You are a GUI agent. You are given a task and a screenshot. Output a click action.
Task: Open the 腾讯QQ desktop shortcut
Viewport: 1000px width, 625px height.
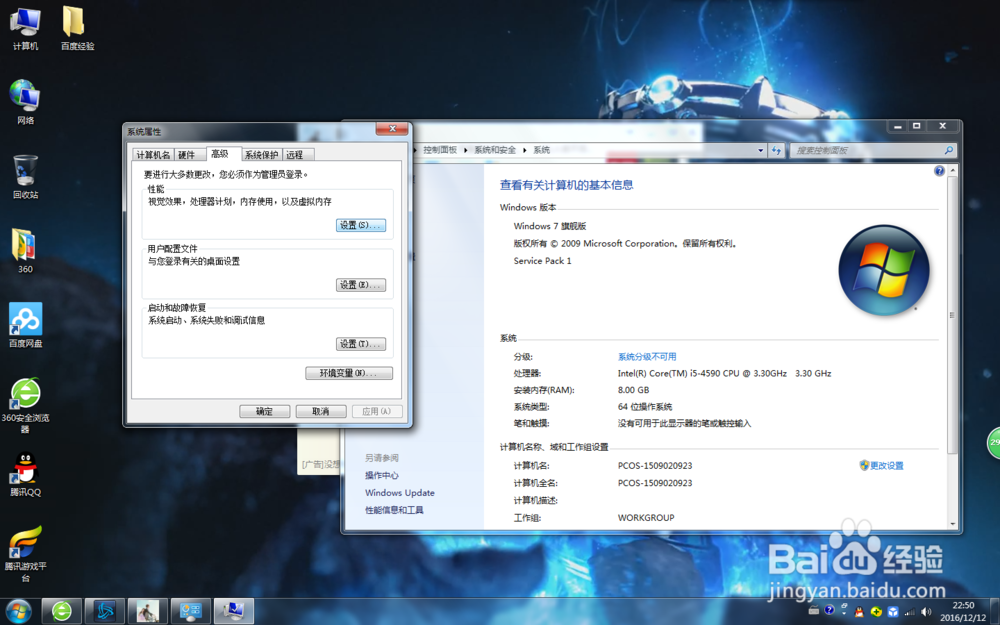[x=25, y=474]
